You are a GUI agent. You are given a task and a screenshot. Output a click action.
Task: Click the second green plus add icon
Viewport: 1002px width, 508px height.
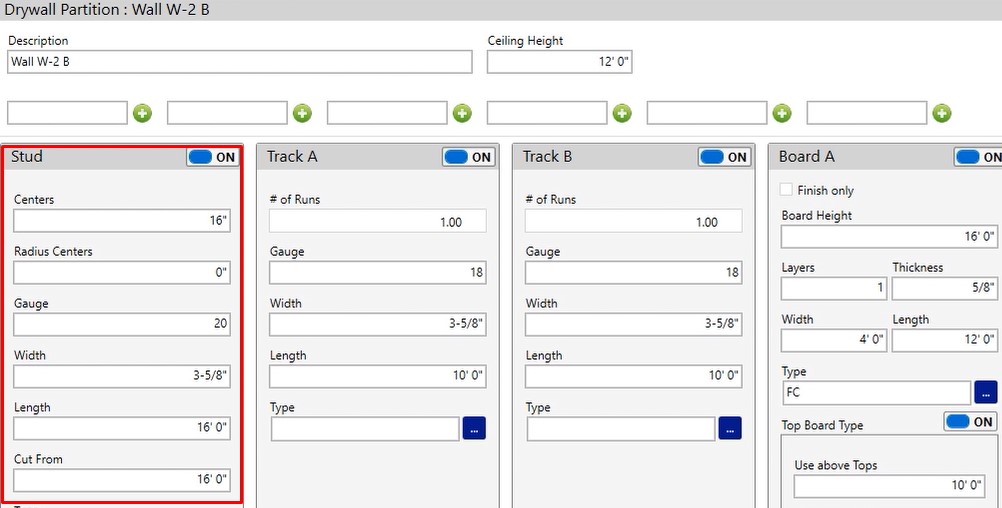point(302,113)
